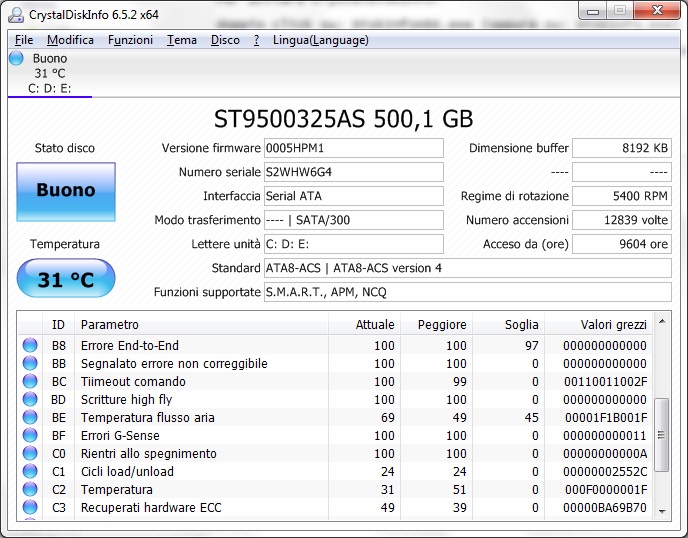Select the C: D: E: disk tab
The image size is (688, 538).
coord(50,73)
